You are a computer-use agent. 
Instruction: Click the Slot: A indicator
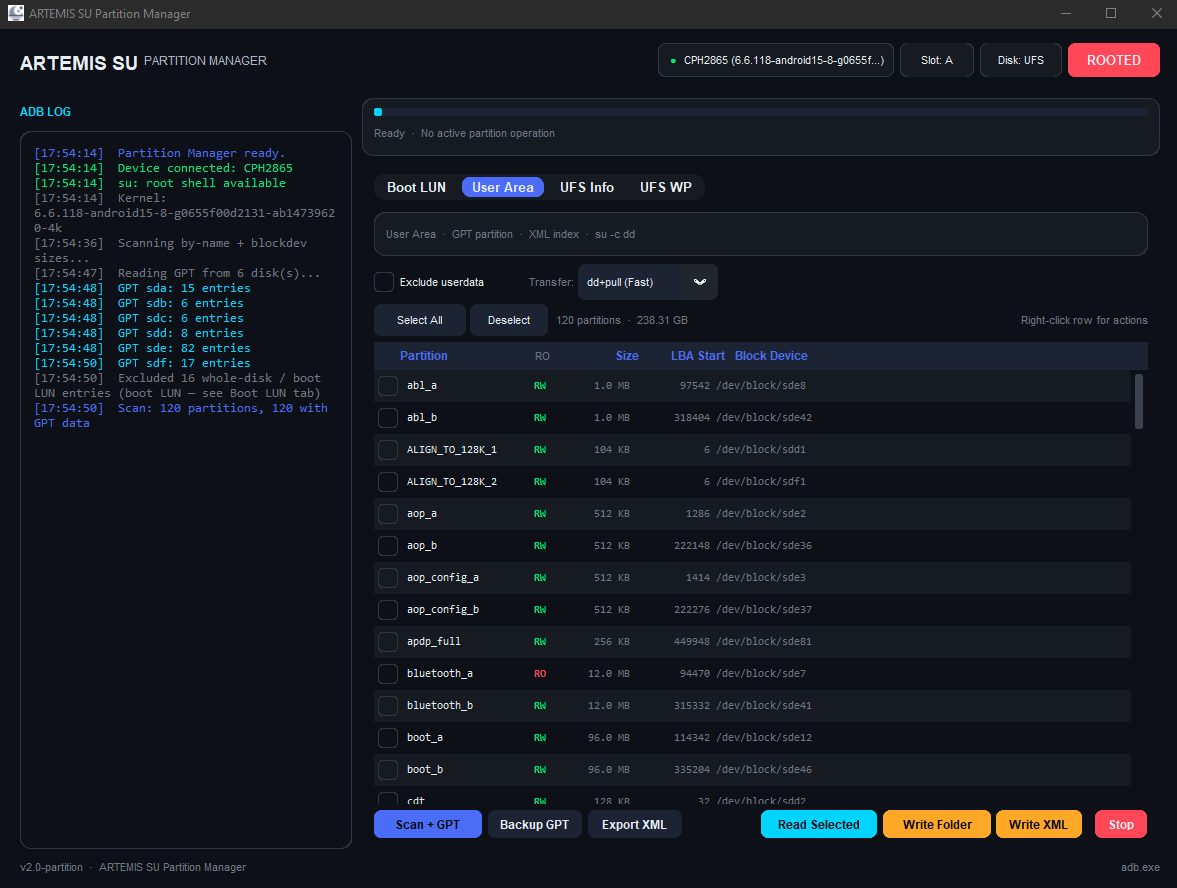(x=937, y=60)
